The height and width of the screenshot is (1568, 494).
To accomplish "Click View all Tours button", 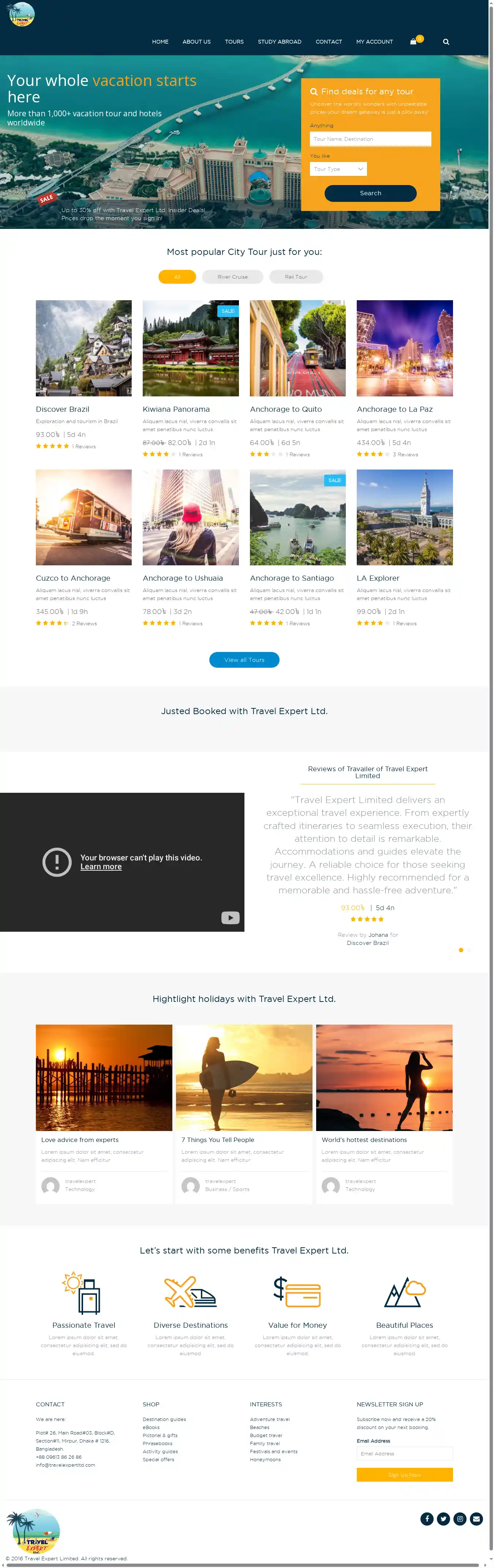I will pos(244,660).
